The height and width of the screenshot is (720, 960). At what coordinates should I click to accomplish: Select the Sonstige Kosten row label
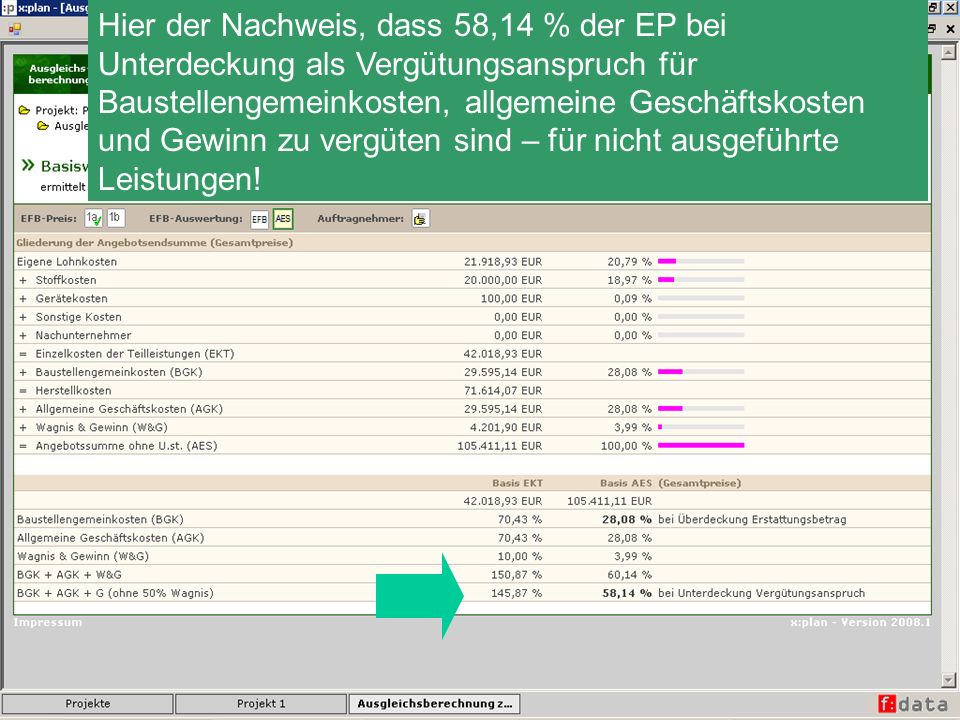tap(78, 317)
